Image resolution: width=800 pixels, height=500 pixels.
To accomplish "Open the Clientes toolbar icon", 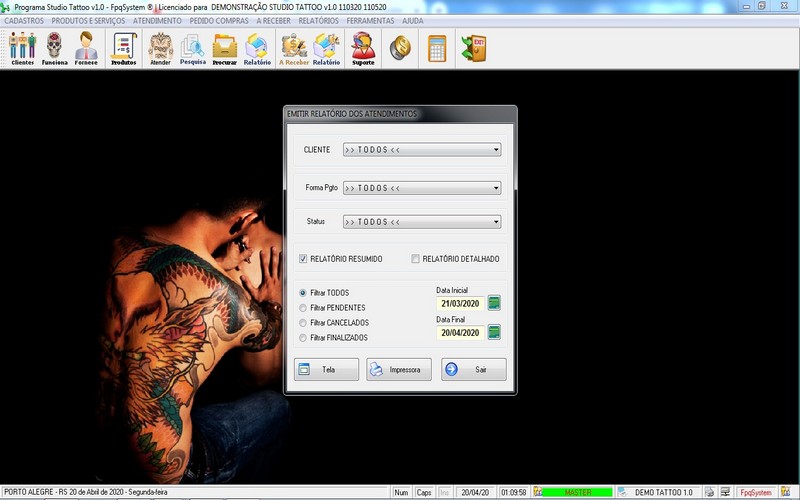I will (22, 48).
